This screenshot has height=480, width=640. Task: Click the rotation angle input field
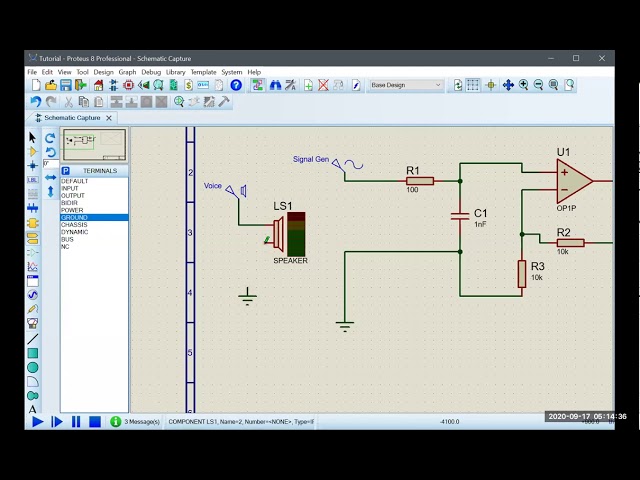(x=51, y=164)
